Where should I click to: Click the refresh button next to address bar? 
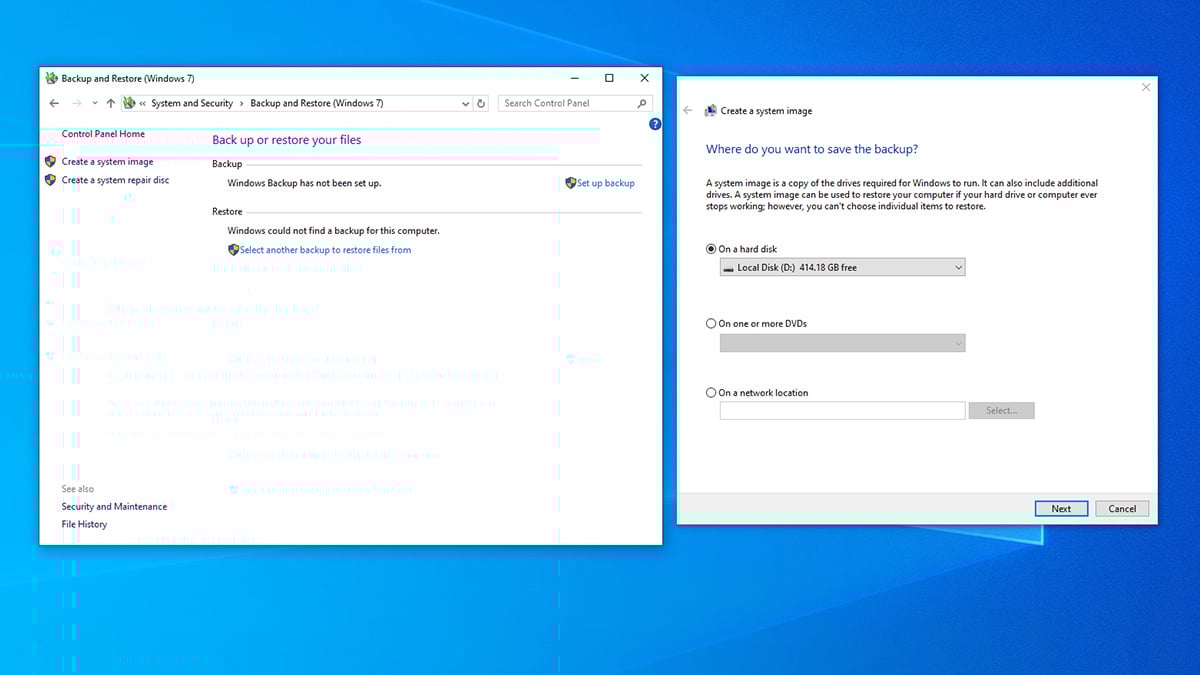[481, 103]
